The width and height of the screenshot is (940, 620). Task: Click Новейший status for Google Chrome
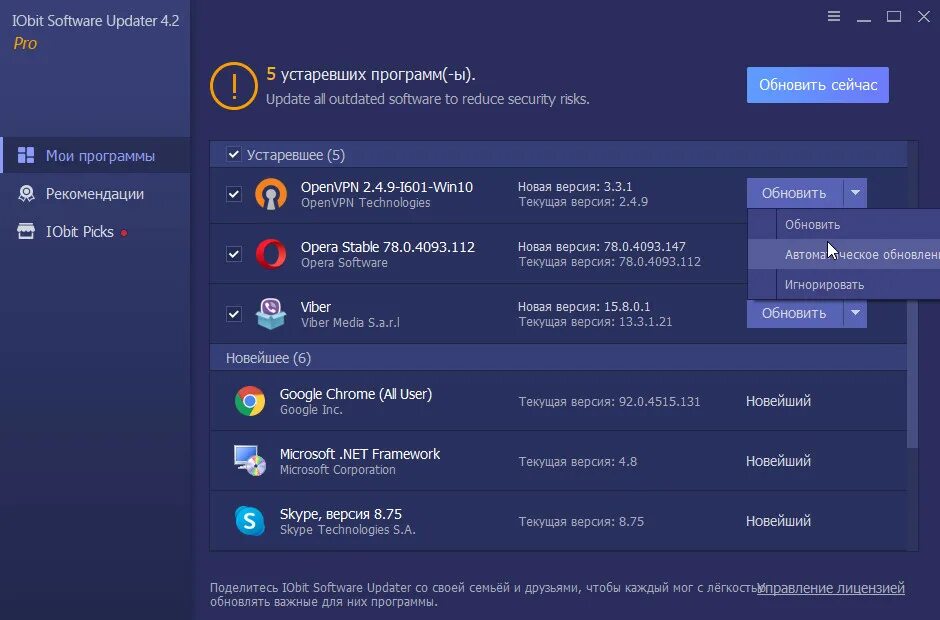778,401
